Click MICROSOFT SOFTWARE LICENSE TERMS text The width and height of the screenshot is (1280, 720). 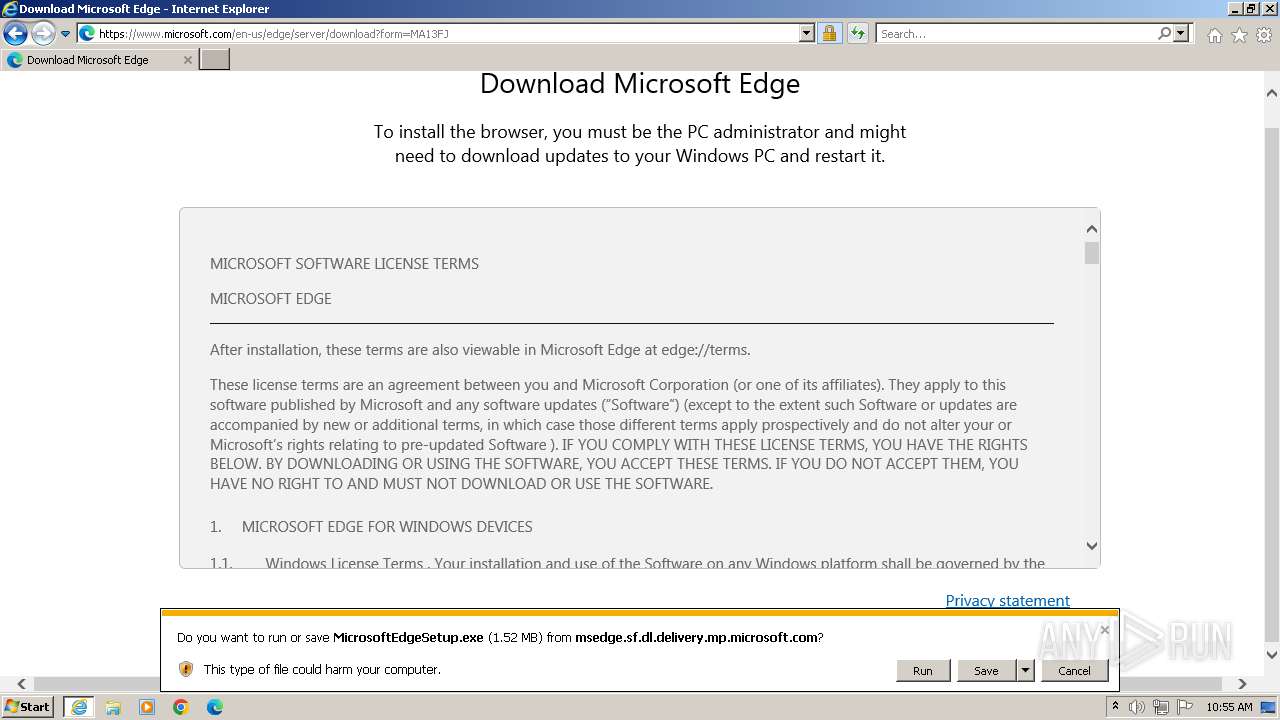(344, 264)
